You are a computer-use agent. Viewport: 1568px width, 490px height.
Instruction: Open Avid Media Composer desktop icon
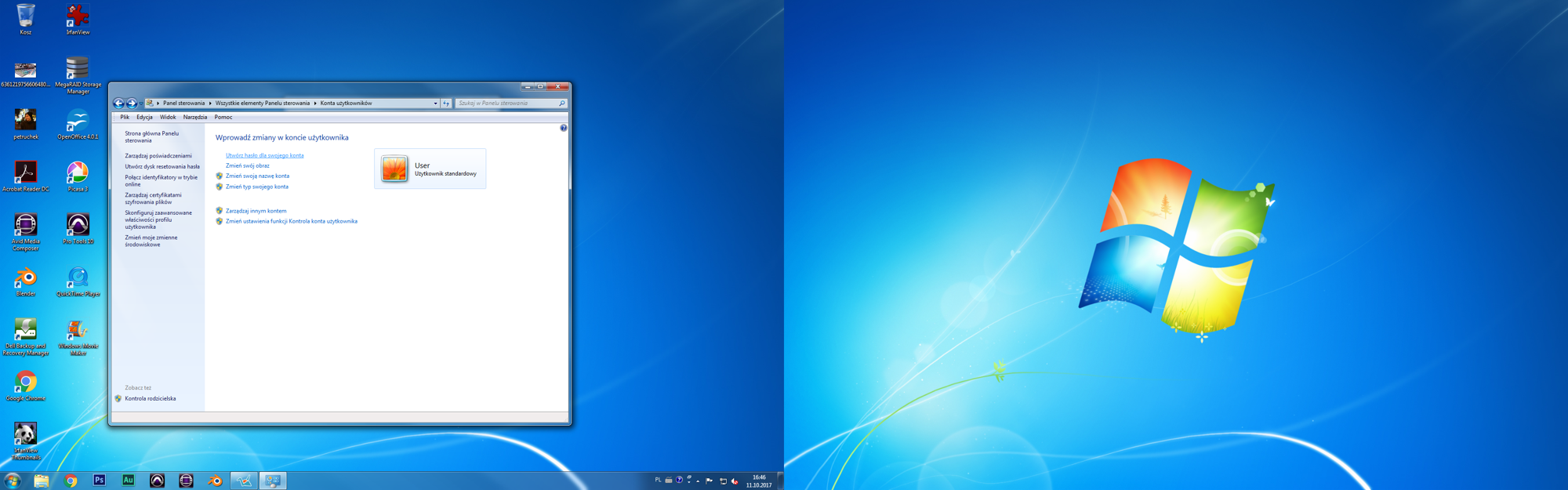pos(26,232)
